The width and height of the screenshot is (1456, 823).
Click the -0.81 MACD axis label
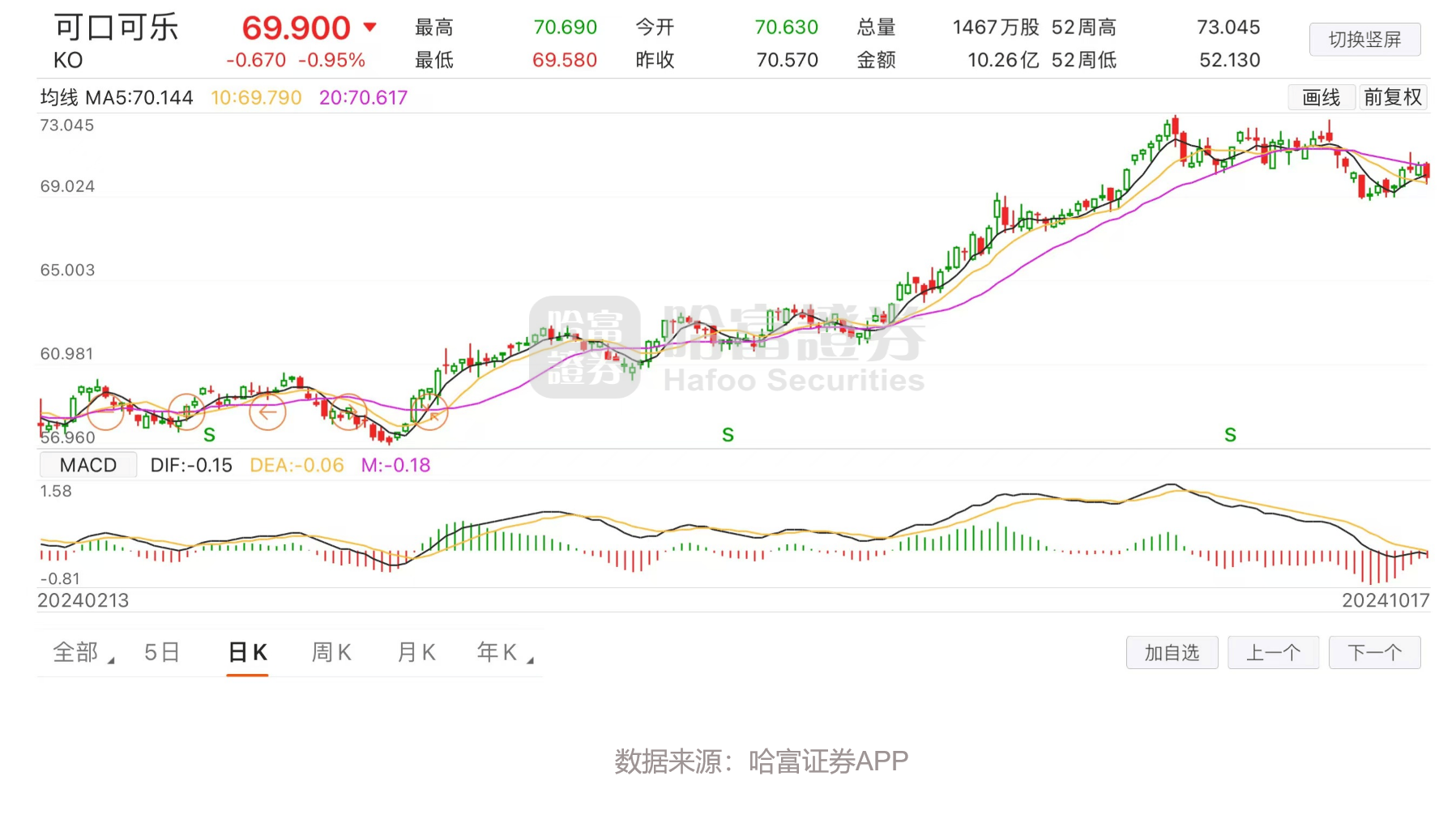[60, 578]
